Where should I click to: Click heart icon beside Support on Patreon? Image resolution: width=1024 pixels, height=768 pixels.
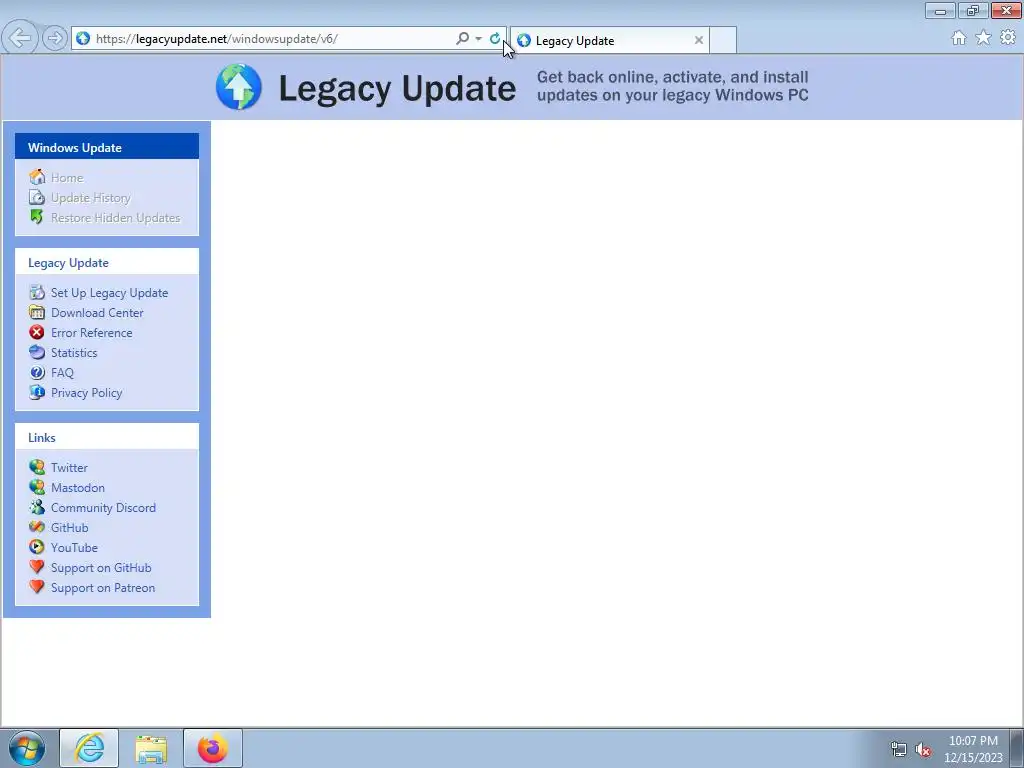pos(37,587)
